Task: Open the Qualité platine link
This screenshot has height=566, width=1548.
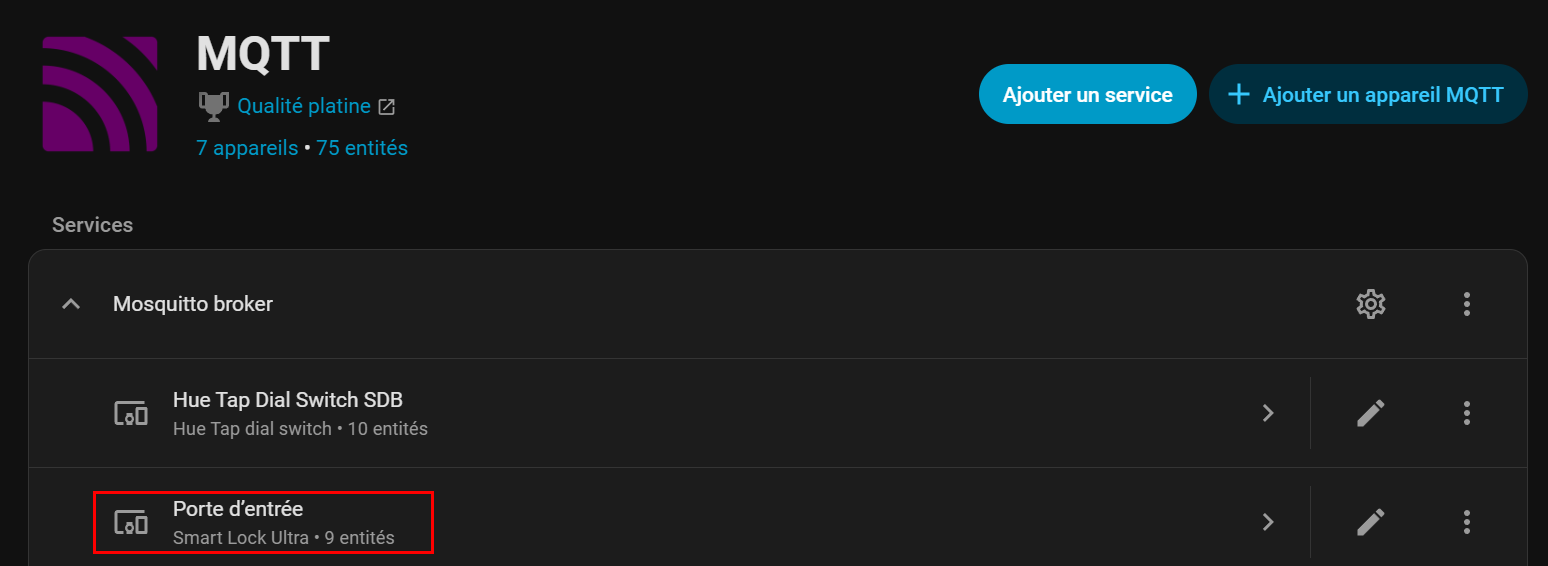Action: coord(304,106)
